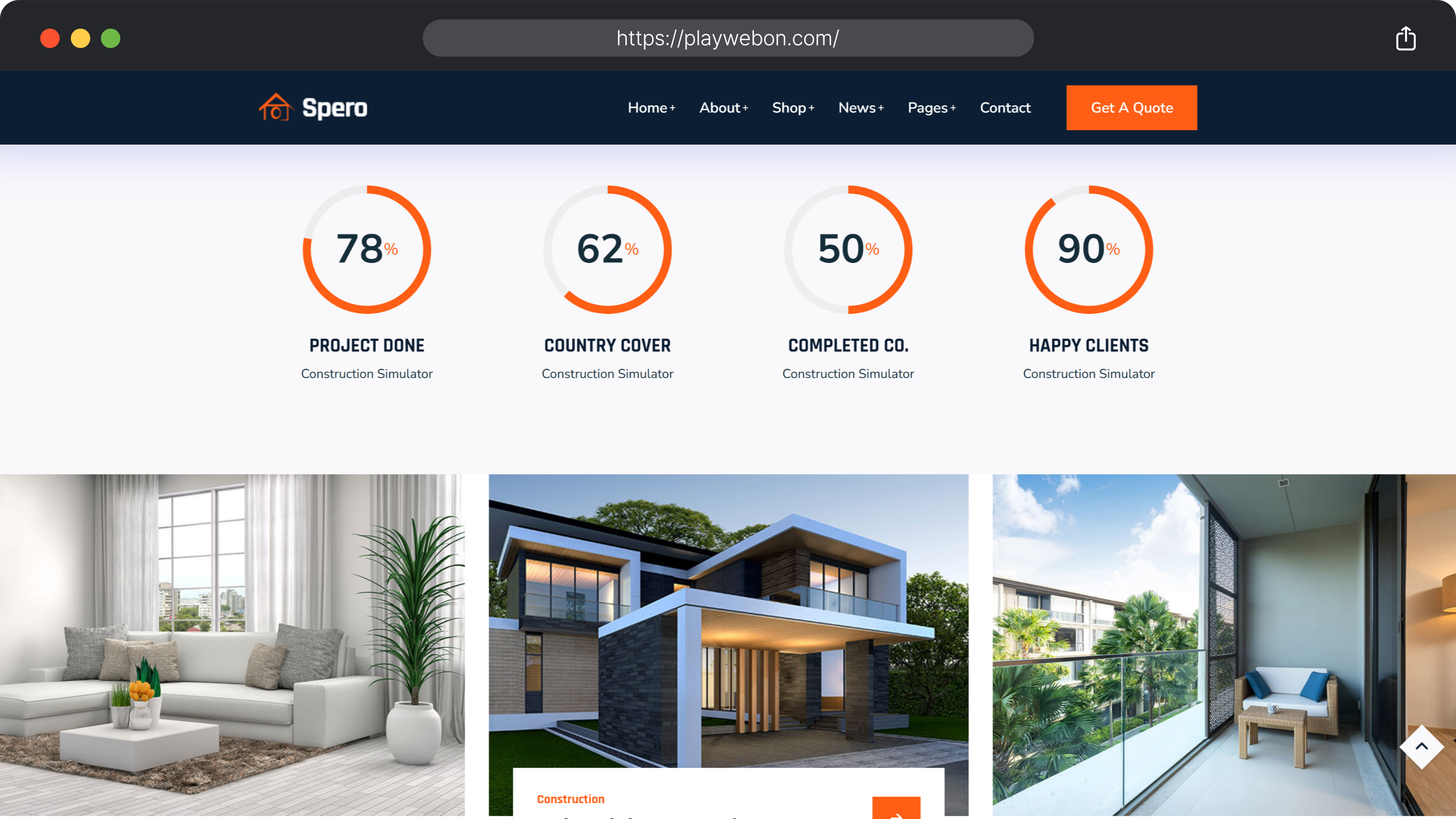Click the Spero house logo icon

click(x=275, y=107)
